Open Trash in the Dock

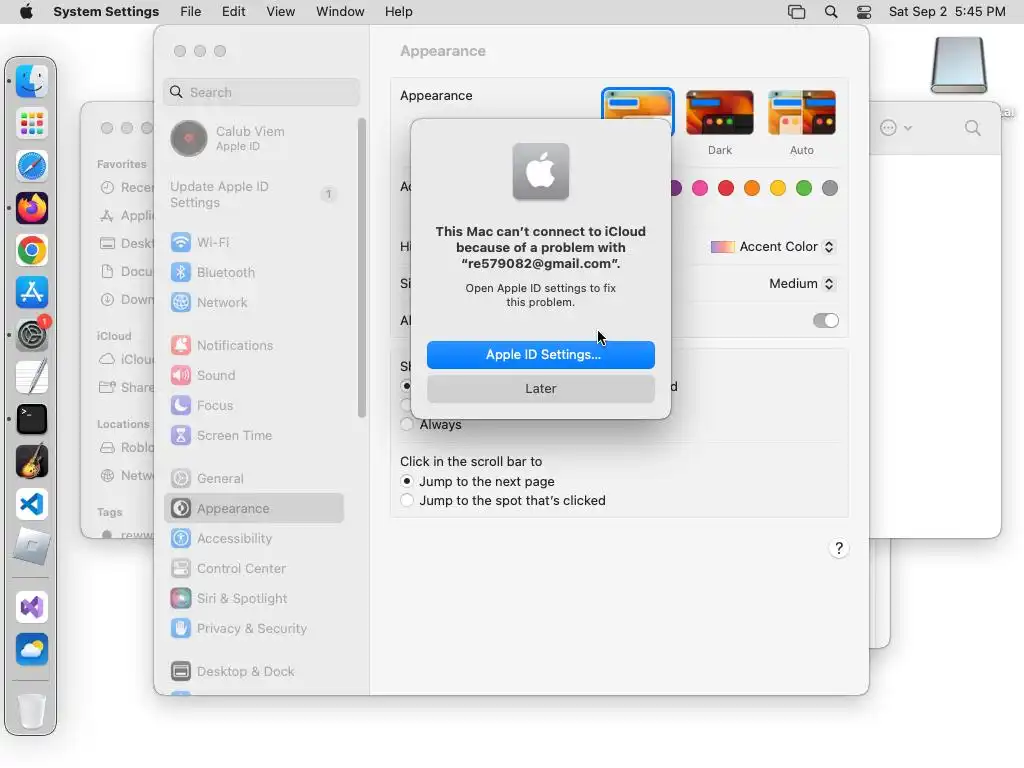click(31, 711)
